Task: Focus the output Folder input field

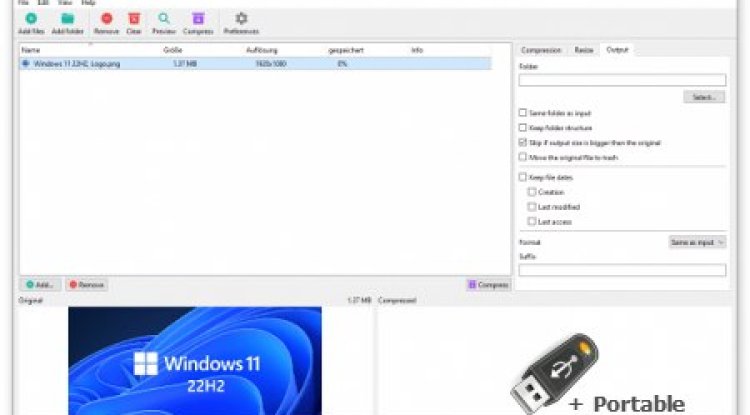Action: click(622, 80)
